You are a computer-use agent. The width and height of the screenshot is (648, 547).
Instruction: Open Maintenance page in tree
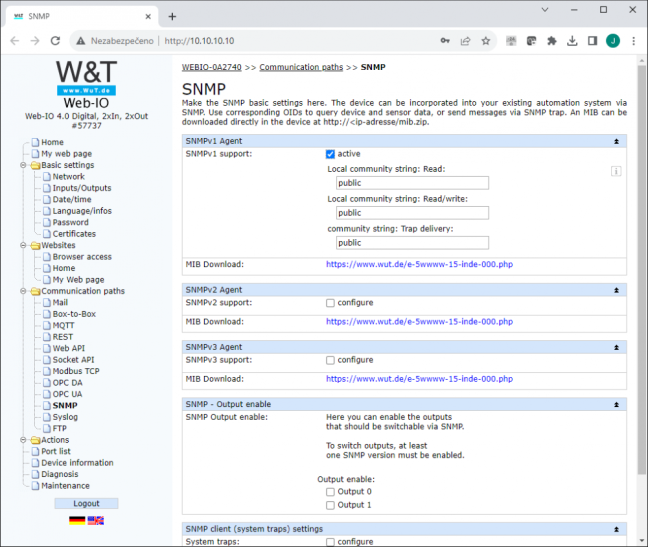point(65,486)
